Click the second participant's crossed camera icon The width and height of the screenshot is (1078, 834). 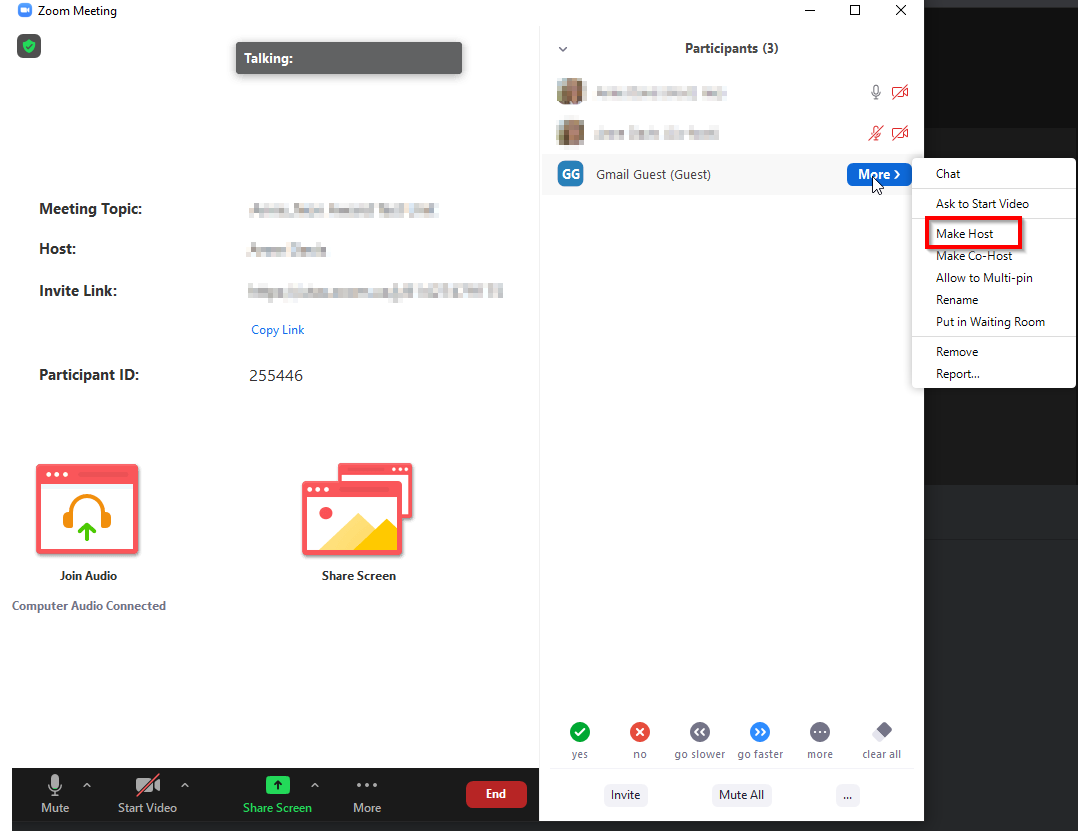pyautogui.click(x=900, y=133)
